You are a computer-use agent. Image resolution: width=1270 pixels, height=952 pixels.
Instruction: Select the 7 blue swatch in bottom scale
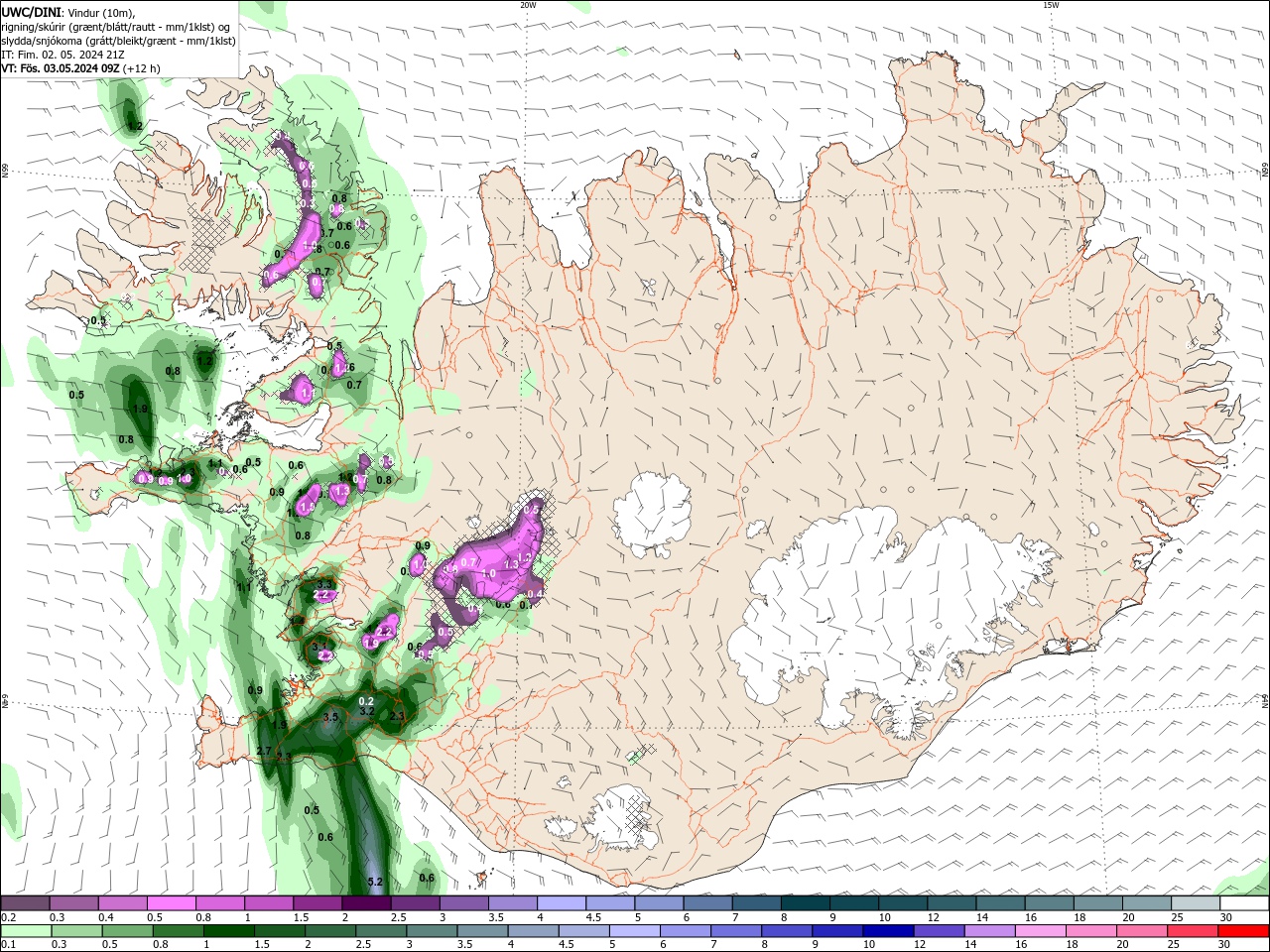pyautogui.click(x=736, y=931)
